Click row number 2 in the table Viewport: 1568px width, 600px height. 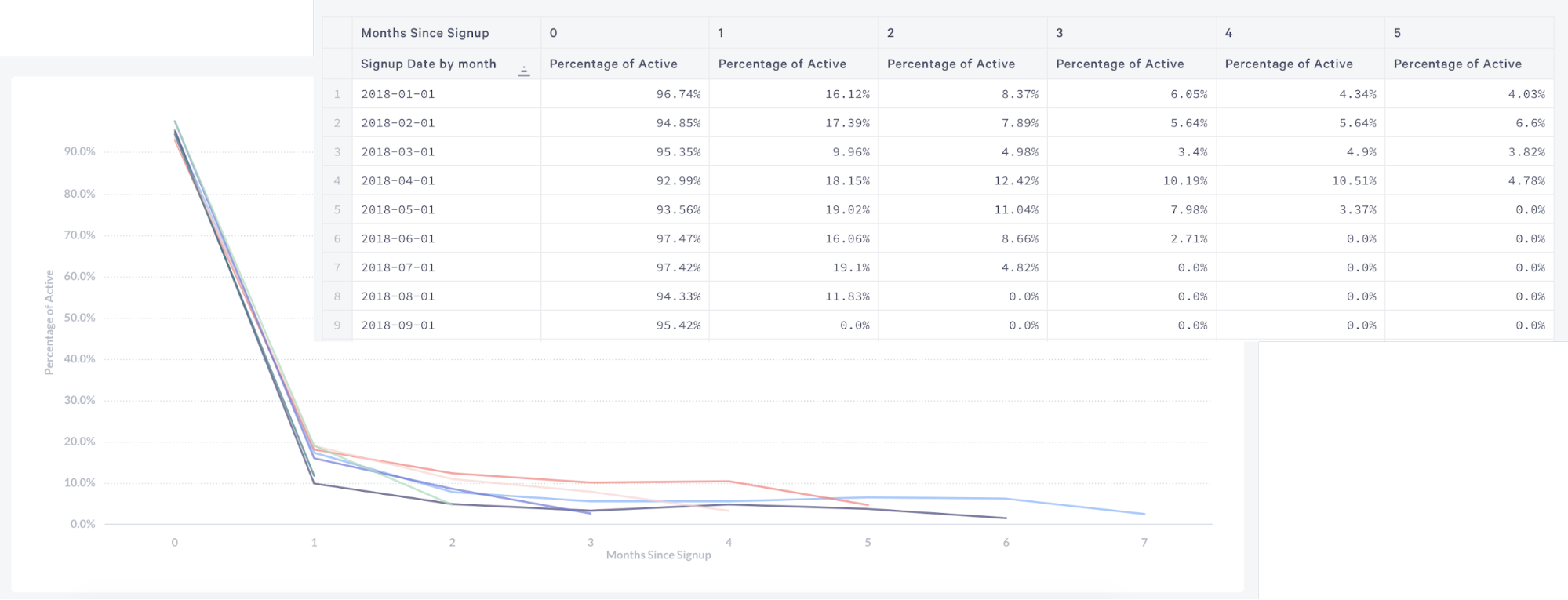coord(337,123)
